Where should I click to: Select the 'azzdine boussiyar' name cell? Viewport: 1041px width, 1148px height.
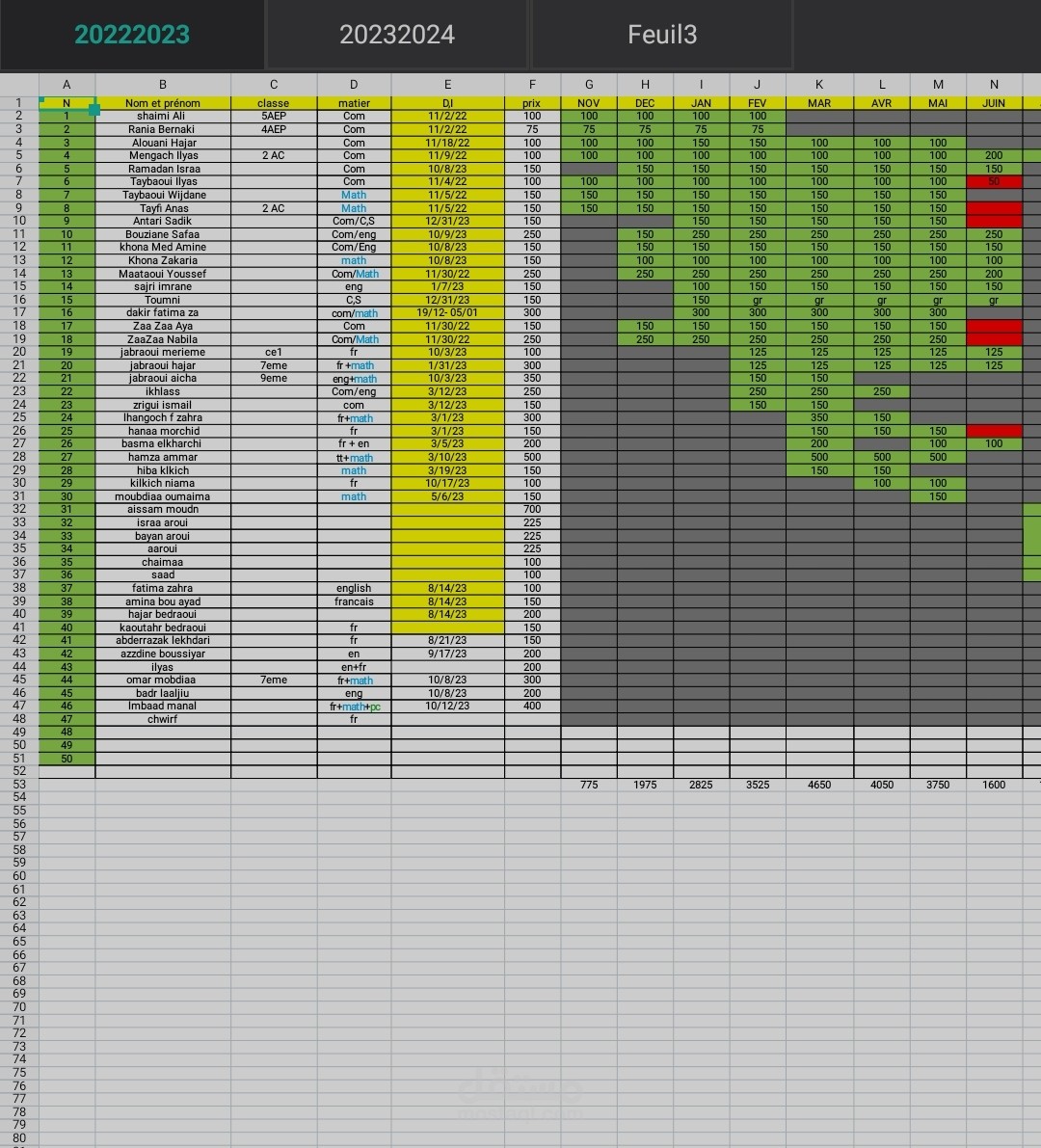pyautogui.click(x=163, y=654)
